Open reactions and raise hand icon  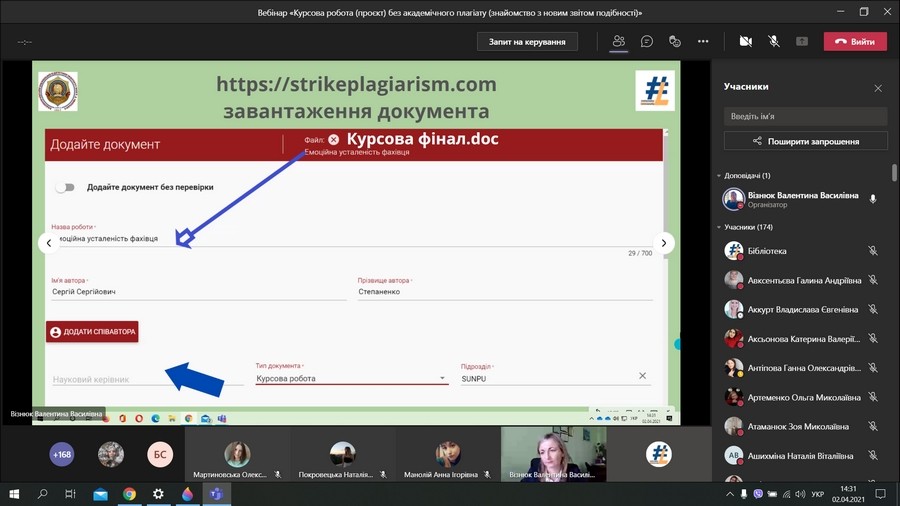[675, 41]
